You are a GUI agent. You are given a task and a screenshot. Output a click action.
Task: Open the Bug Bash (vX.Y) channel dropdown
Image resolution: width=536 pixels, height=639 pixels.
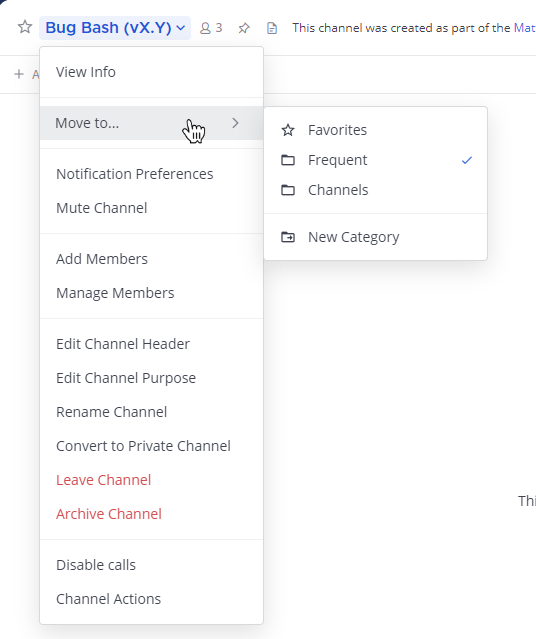click(x=115, y=28)
